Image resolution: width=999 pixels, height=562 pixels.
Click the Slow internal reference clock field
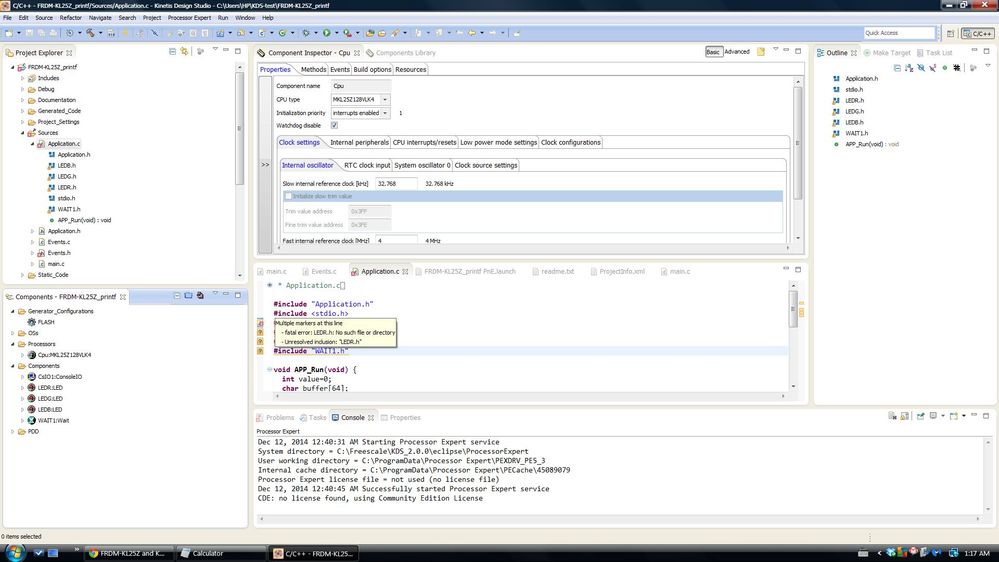point(396,184)
